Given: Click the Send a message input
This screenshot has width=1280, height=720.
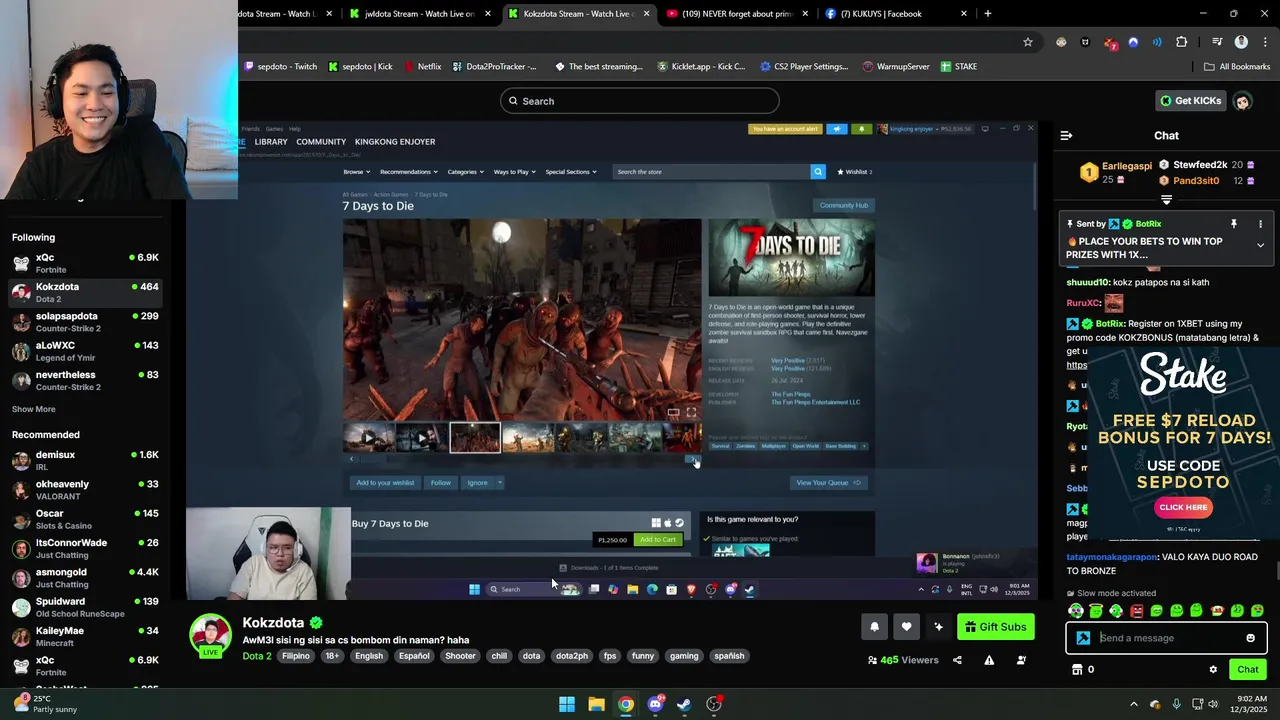Looking at the screenshot, I should tap(1168, 638).
